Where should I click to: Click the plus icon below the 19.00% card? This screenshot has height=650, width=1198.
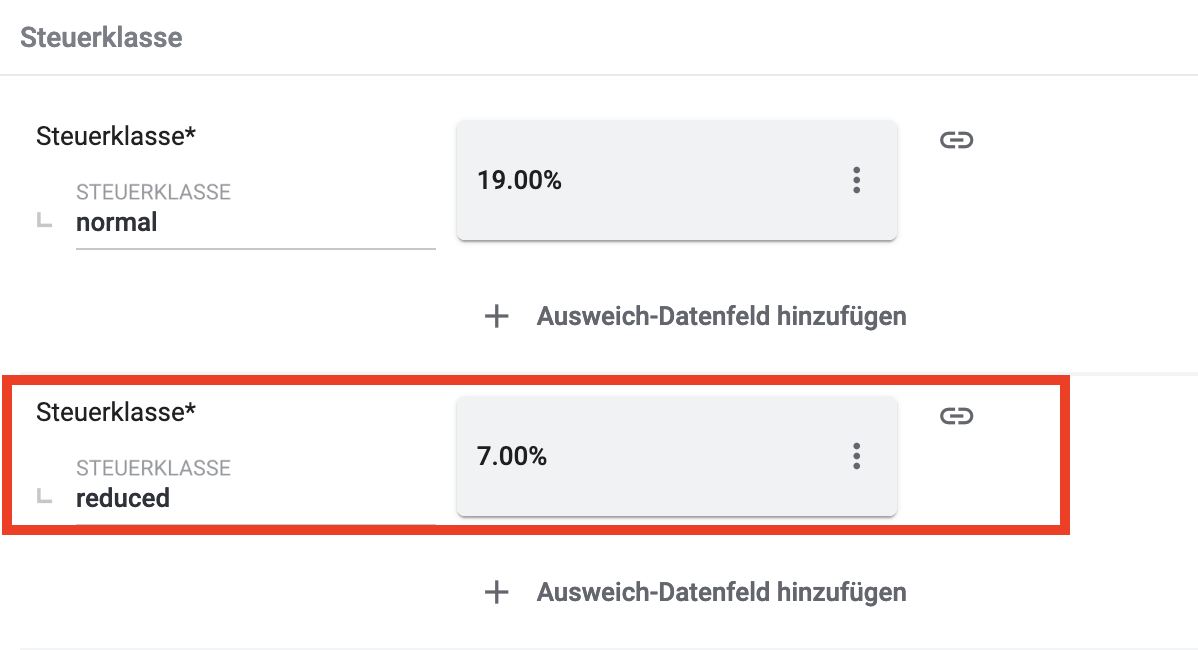tap(497, 317)
